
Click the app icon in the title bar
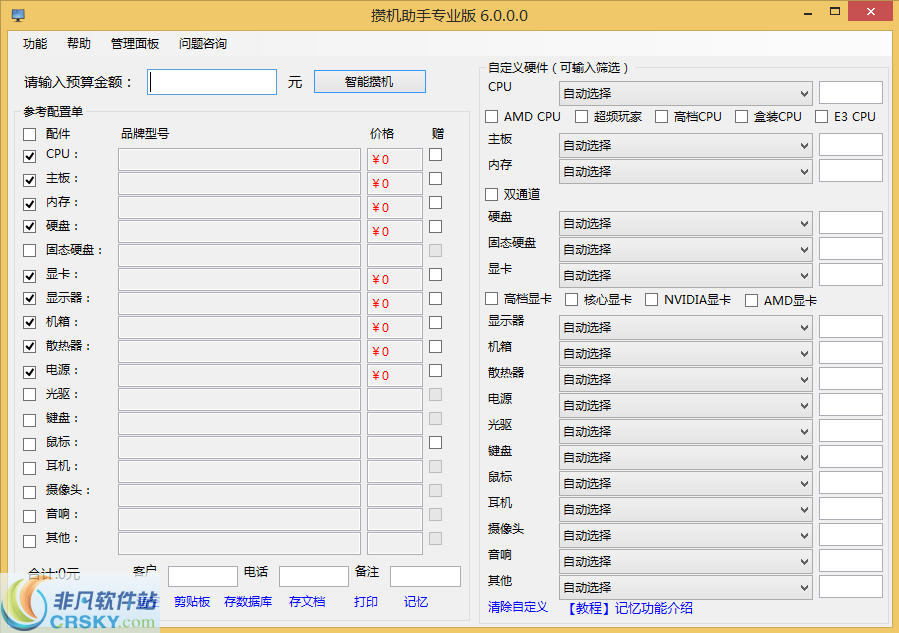pyautogui.click(x=17, y=16)
